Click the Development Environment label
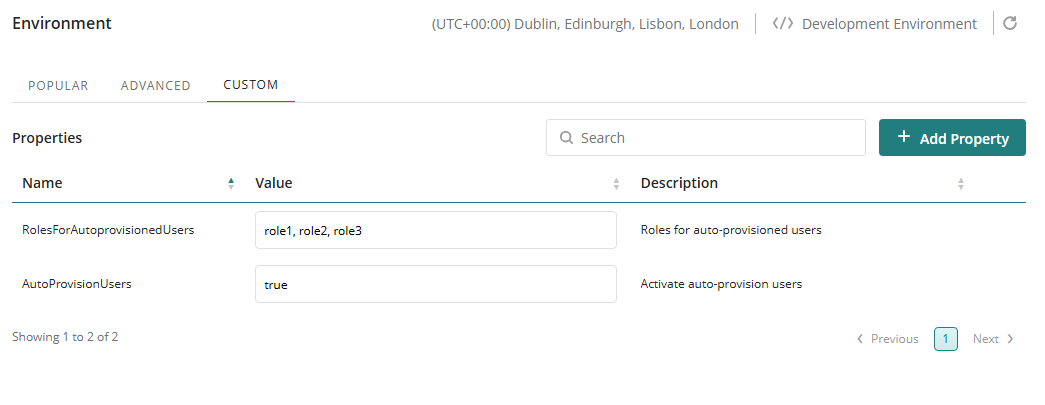Viewport: 1045px width, 405px height. [x=889, y=24]
